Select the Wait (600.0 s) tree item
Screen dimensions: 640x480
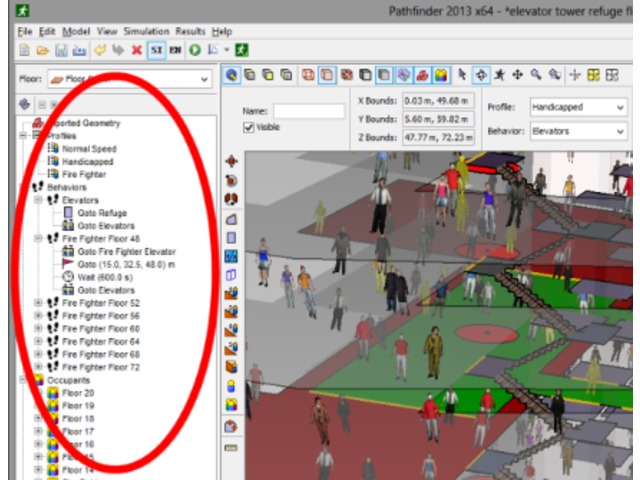coord(106,277)
